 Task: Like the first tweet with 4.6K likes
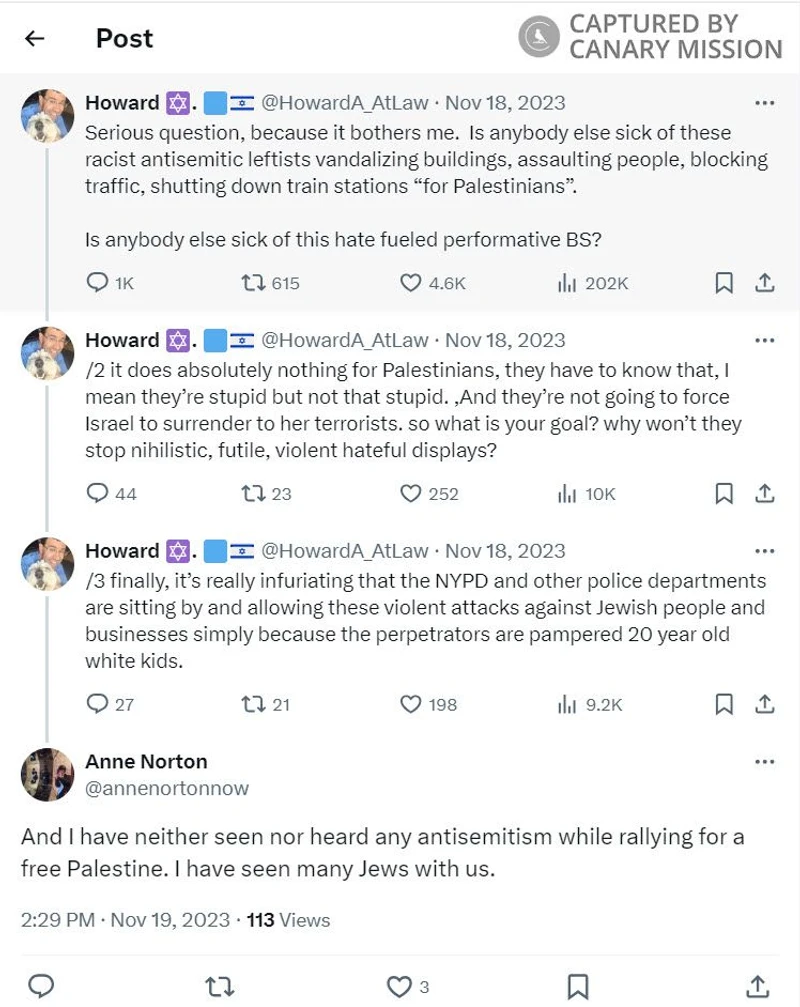coord(411,283)
